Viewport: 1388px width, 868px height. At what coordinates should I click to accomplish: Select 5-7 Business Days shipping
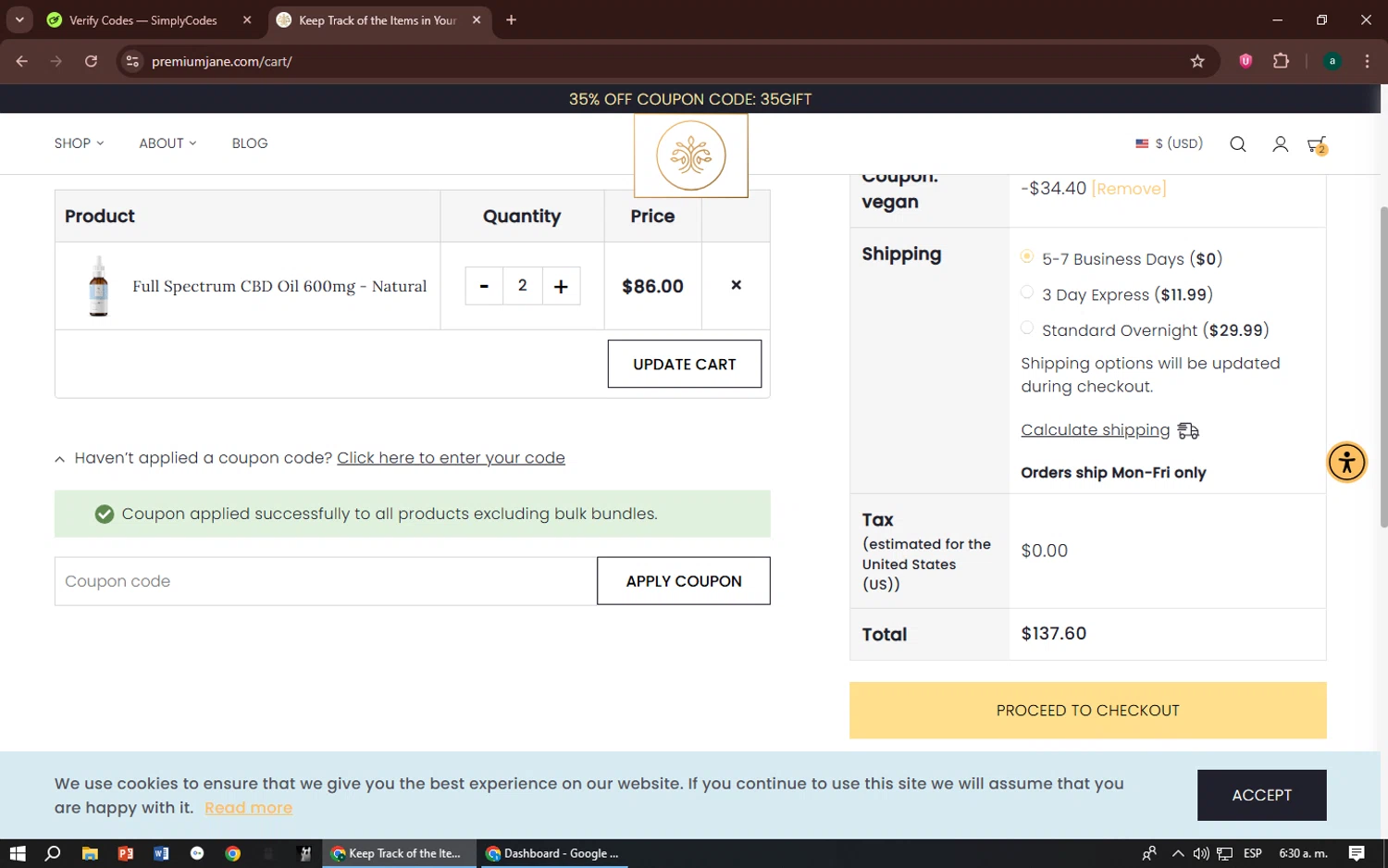[1027, 256]
